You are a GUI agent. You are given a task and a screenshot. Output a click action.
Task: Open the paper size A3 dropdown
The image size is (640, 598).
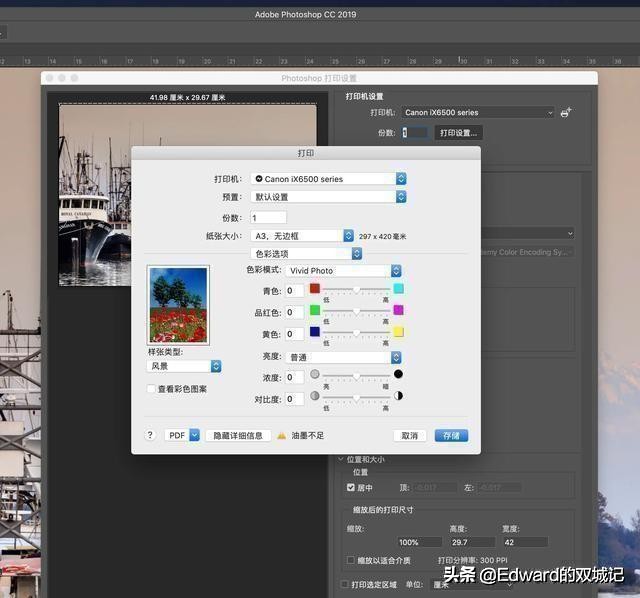point(302,236)
